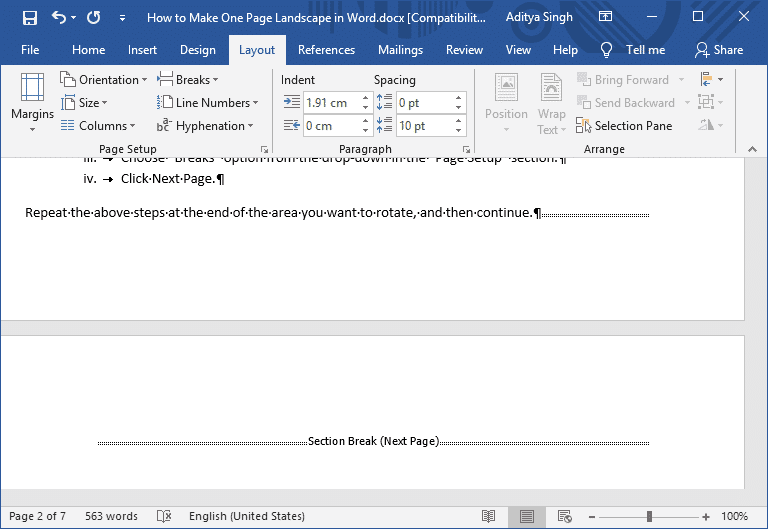Open the Orientation dropdown
The image size is (768, 529).
point(103,79)
